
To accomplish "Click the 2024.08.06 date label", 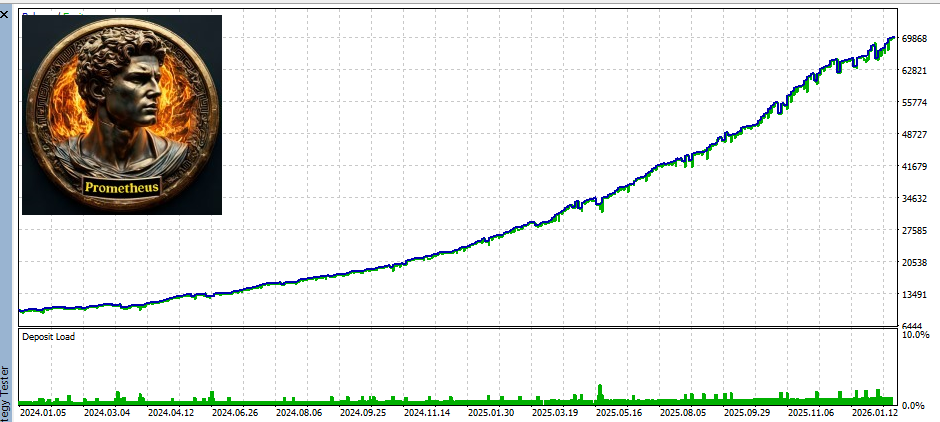I will pos(299,412).
